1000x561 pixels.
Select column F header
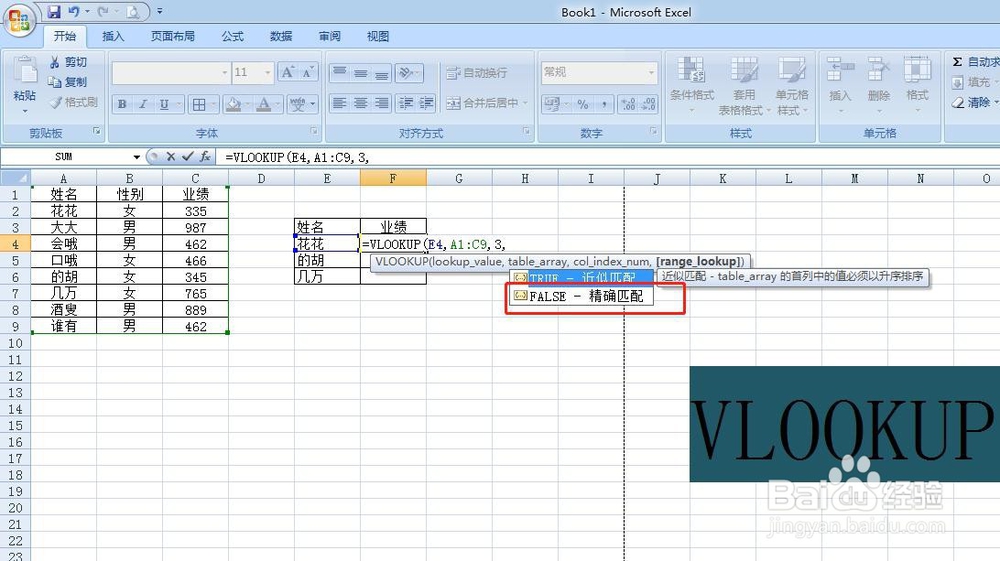(393, 178)
